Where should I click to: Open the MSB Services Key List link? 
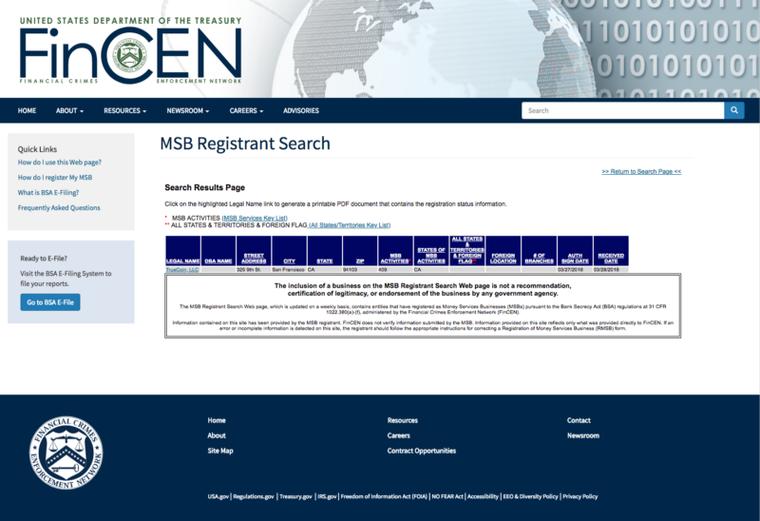pos(254,218)
